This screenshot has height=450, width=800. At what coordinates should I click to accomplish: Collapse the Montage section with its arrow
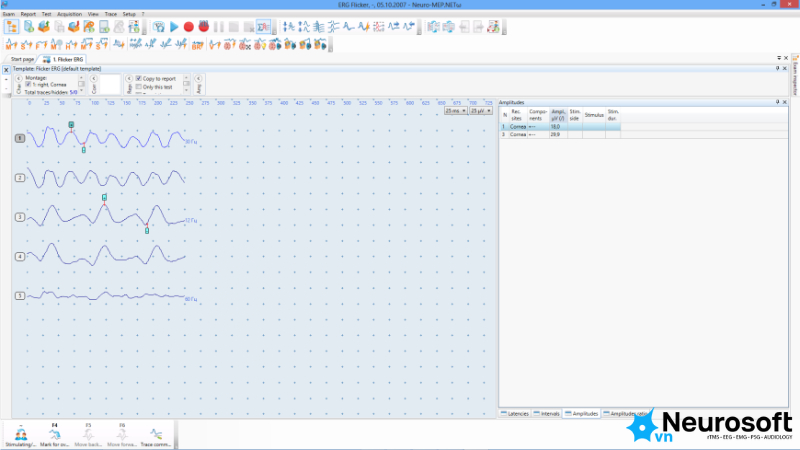coord(19,79)
